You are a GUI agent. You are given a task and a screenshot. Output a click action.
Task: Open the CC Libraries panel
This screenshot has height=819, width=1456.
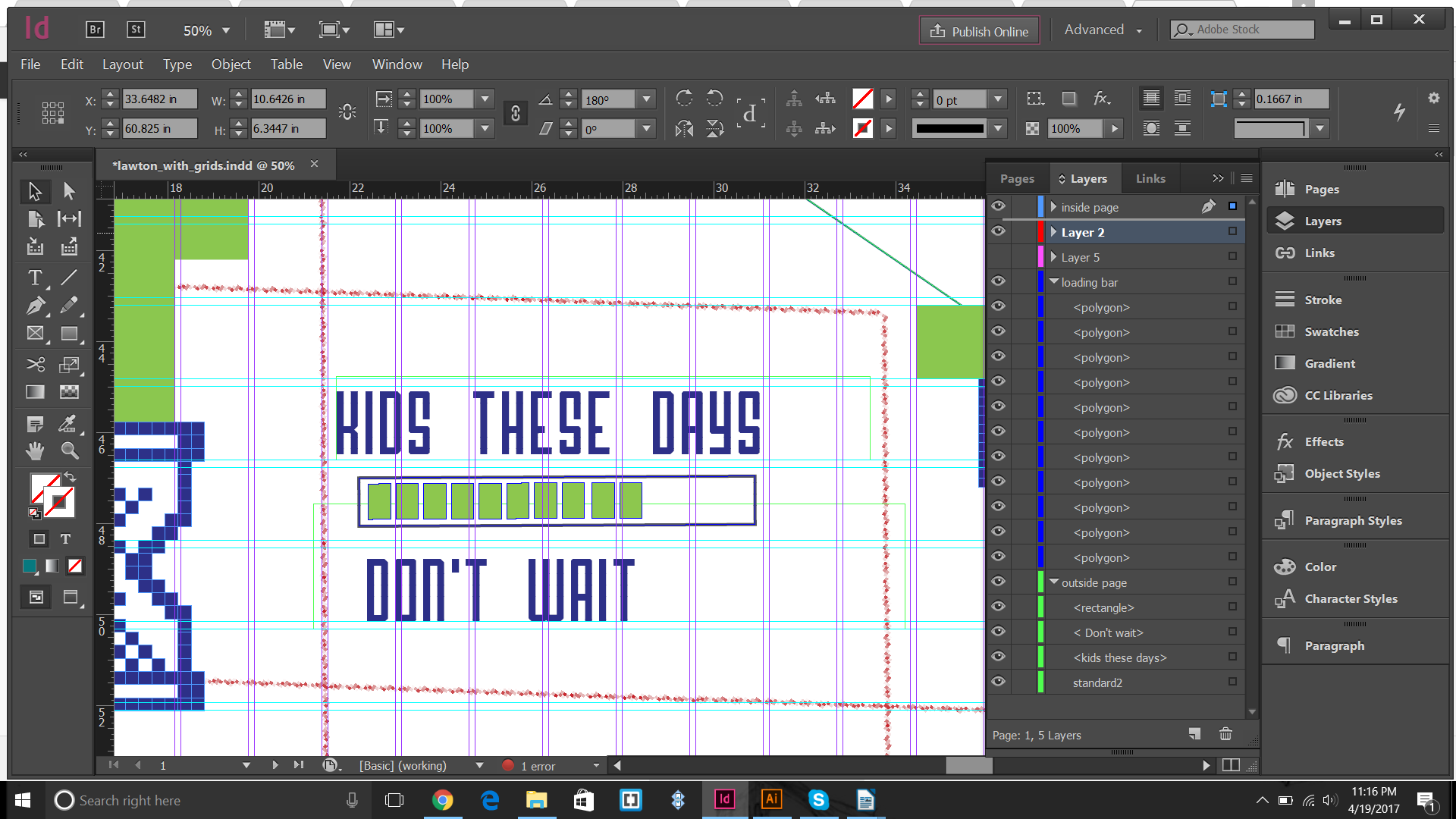[1338, 395]
